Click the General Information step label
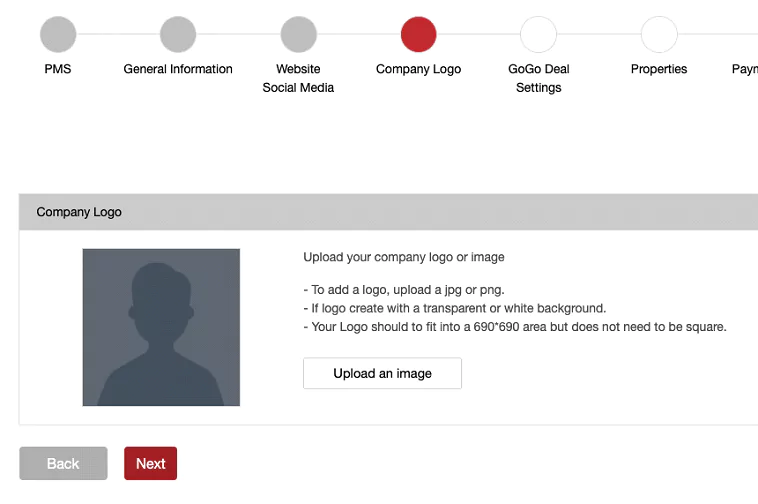This screenshot has width=758, height=504. pos(178,69)
